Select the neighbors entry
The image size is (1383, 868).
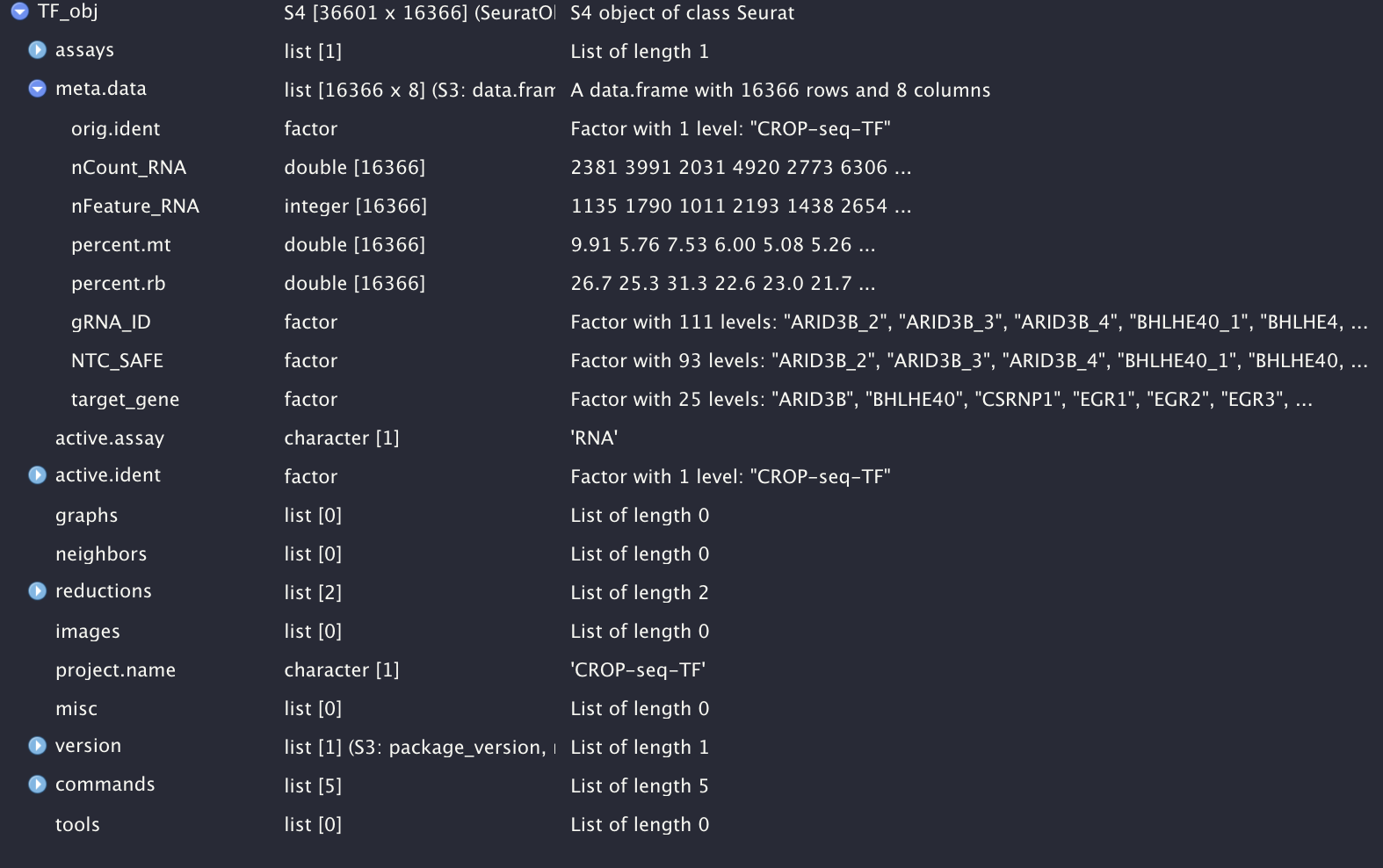100,553
